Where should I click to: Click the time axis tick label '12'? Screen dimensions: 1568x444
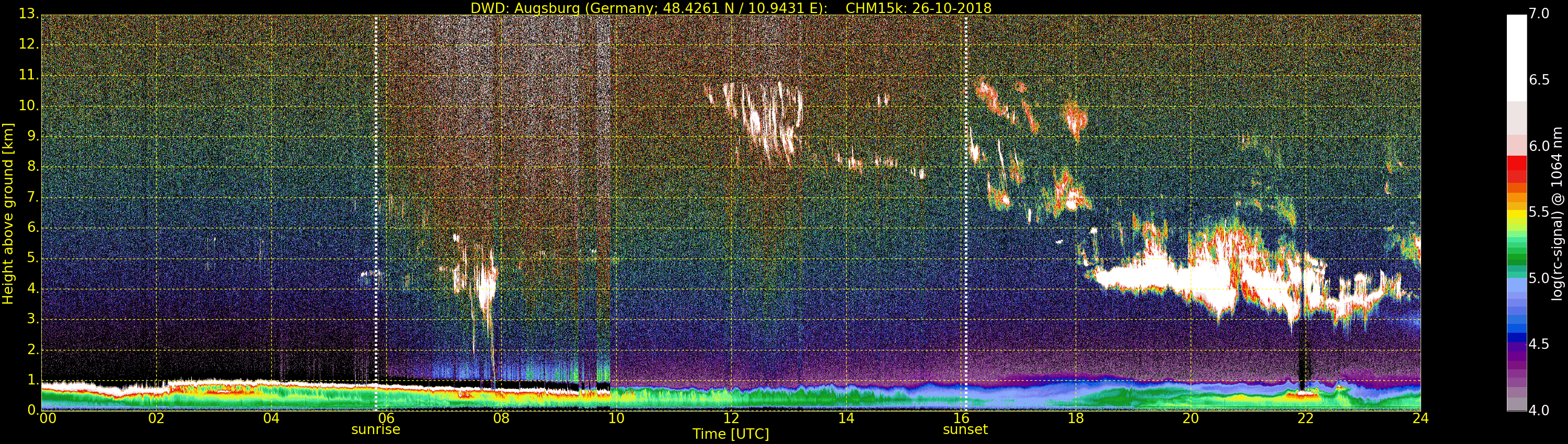[731, 418]
